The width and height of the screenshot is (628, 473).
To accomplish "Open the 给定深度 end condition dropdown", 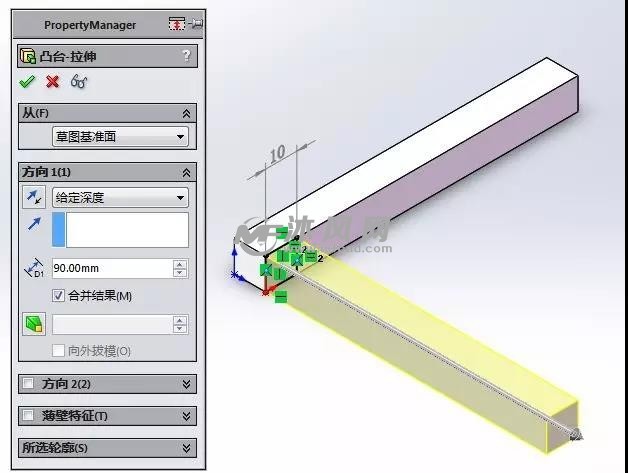I will click(x=120, y=197).
